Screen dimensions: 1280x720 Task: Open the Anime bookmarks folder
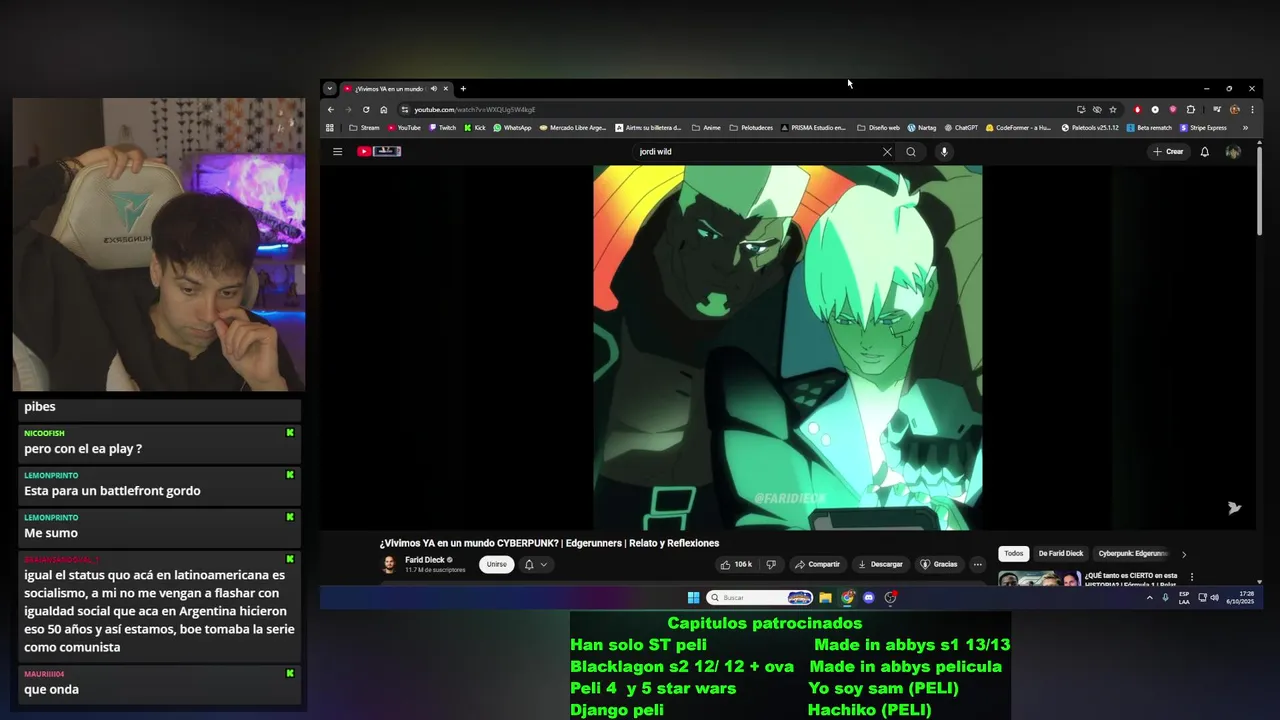(x=706, y=128)
